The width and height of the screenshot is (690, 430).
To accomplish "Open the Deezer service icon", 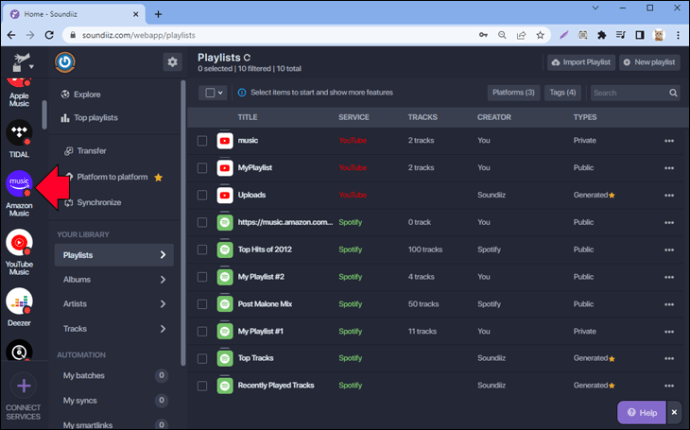I will (19, 301).
